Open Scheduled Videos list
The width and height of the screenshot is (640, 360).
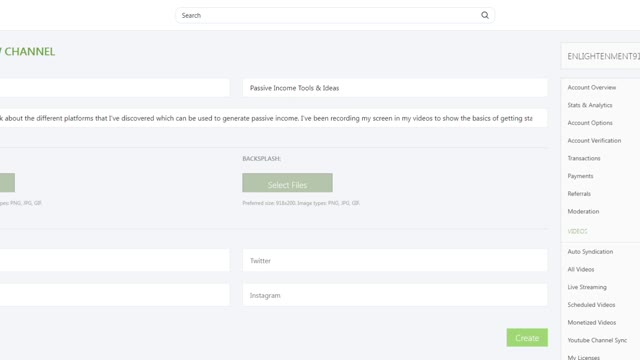(x=591, y=304)
